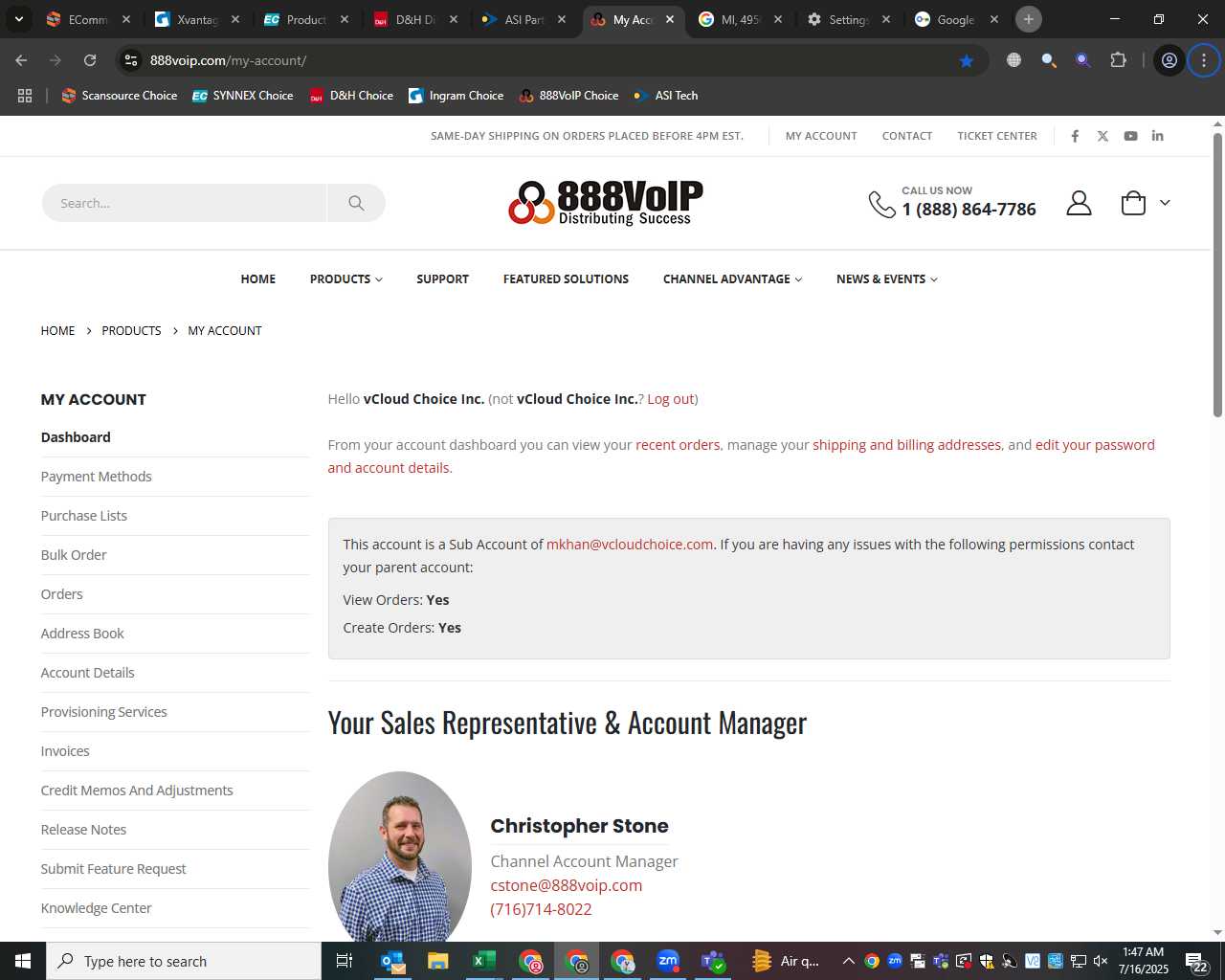
Task: Visit the LinkedIn social icon
Action: pos(1158,136)
